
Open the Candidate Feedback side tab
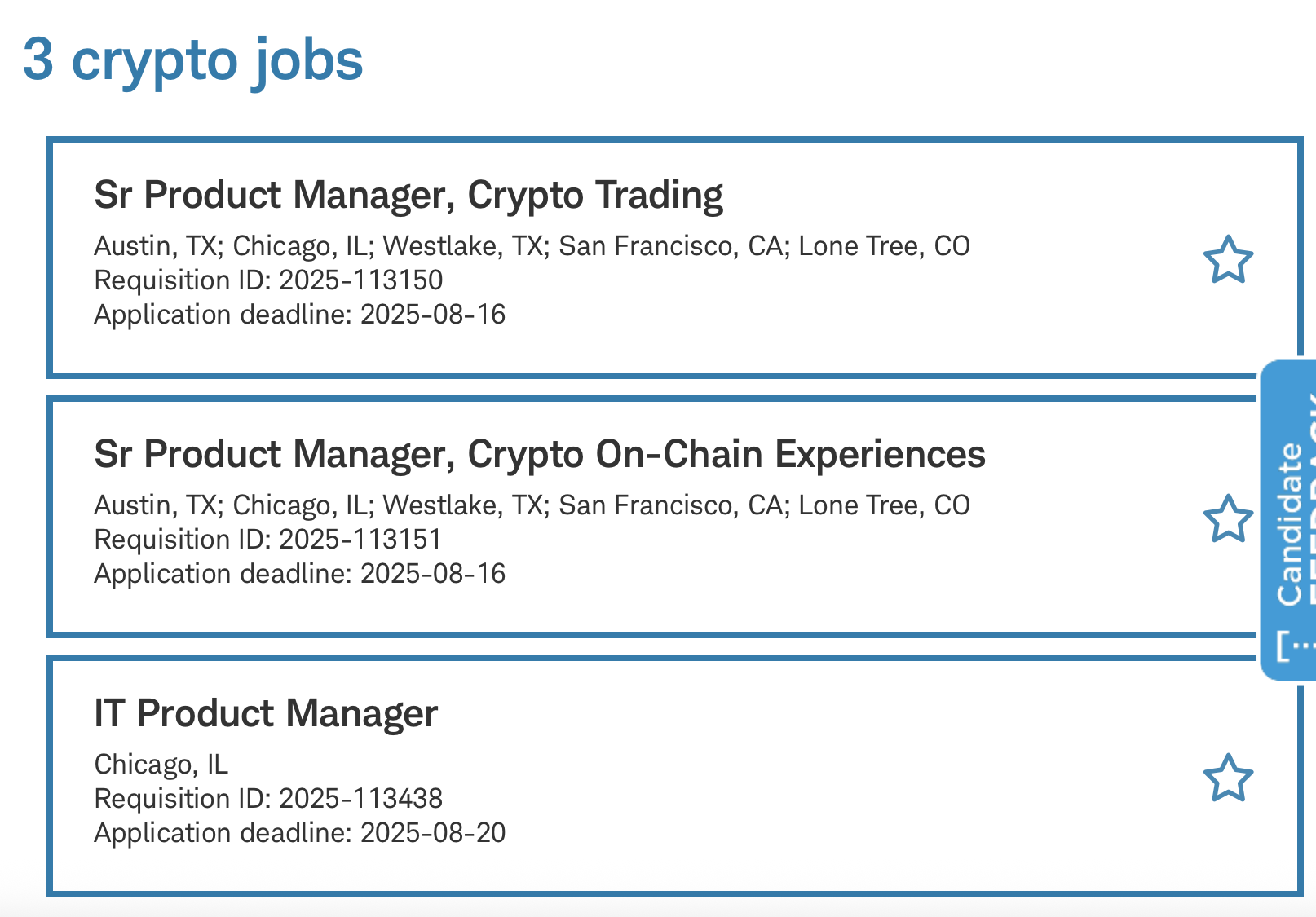[1289, 523]
